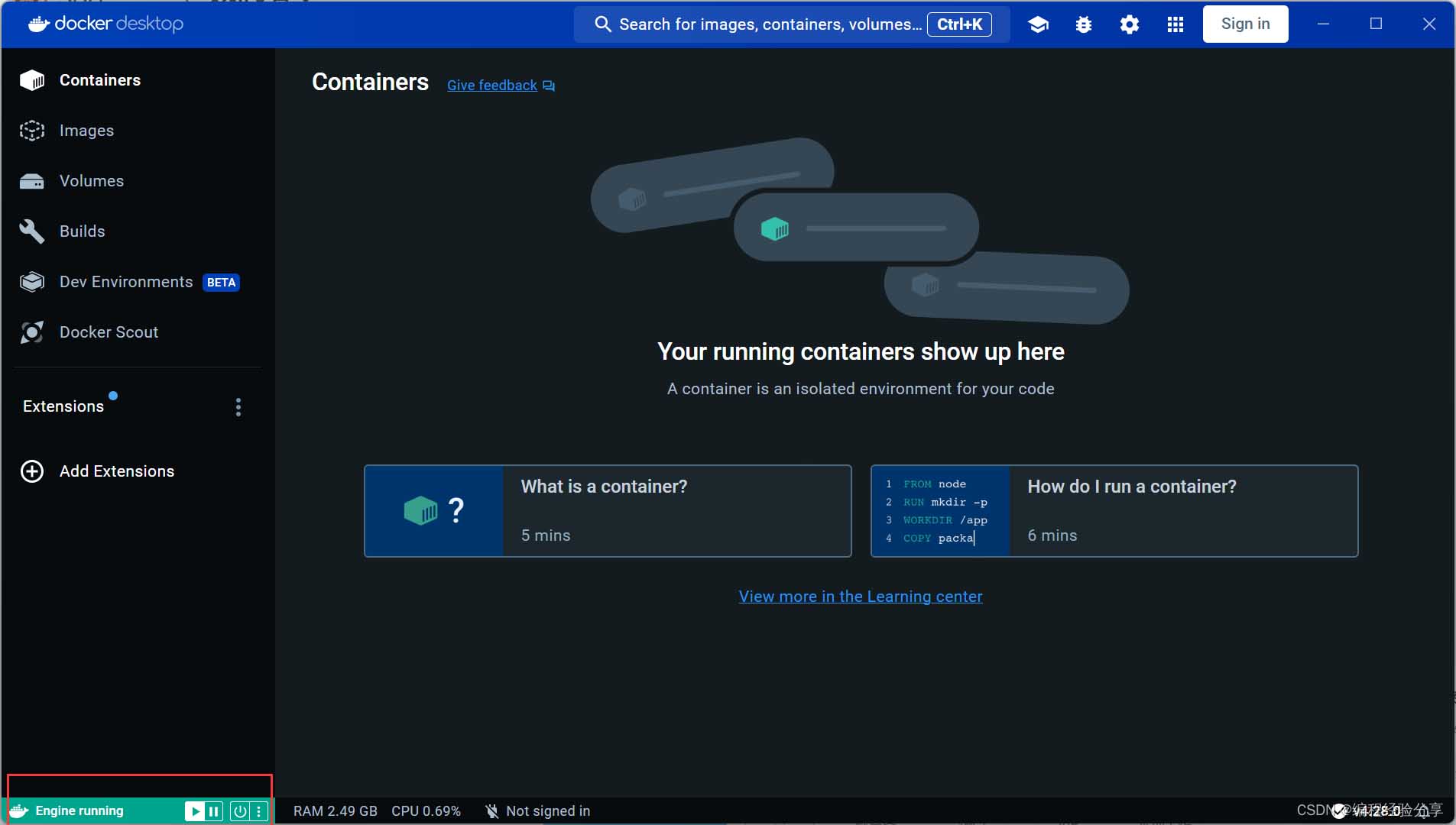
Task: Resume the engine with the play control
Action: click(196, 810)
